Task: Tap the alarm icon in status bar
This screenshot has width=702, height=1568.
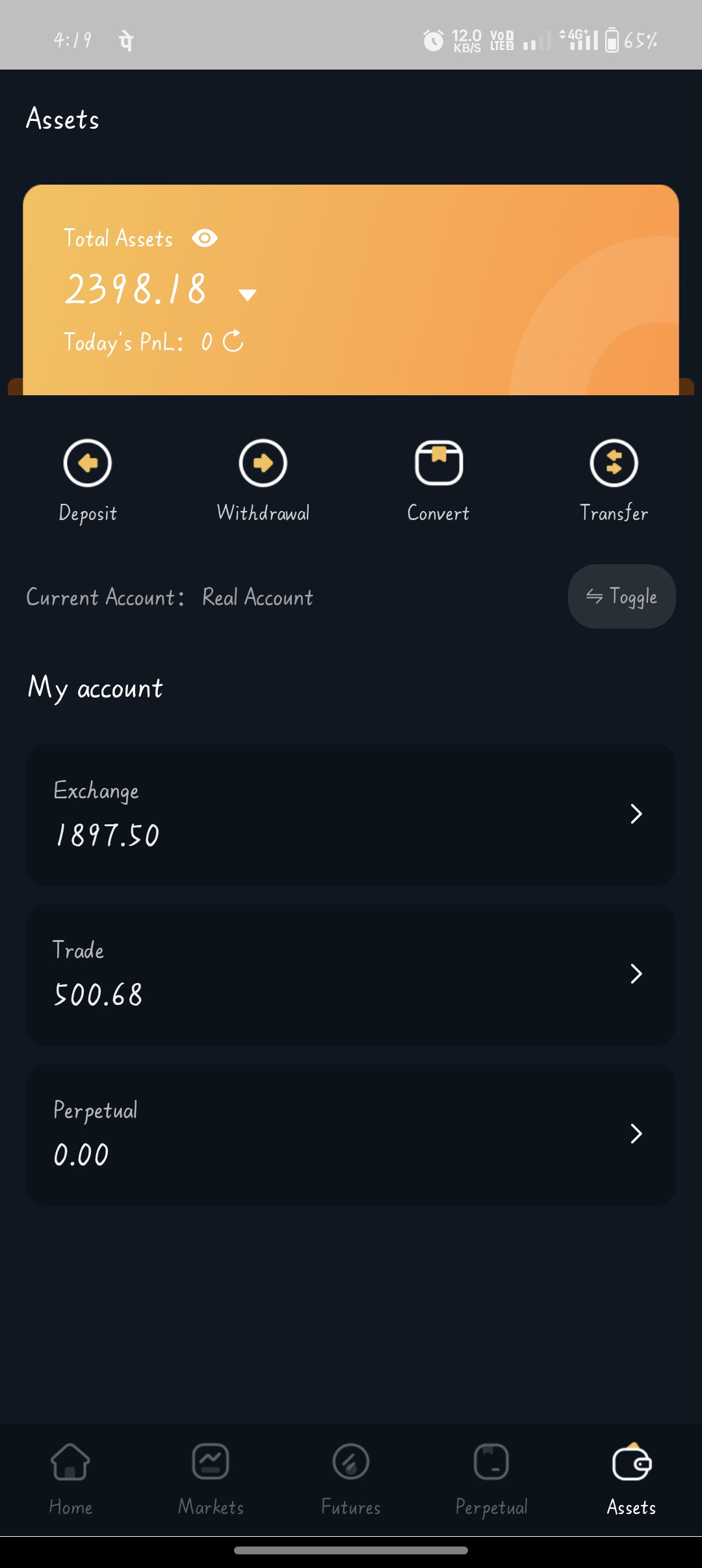Action: [x=434, y=41]
